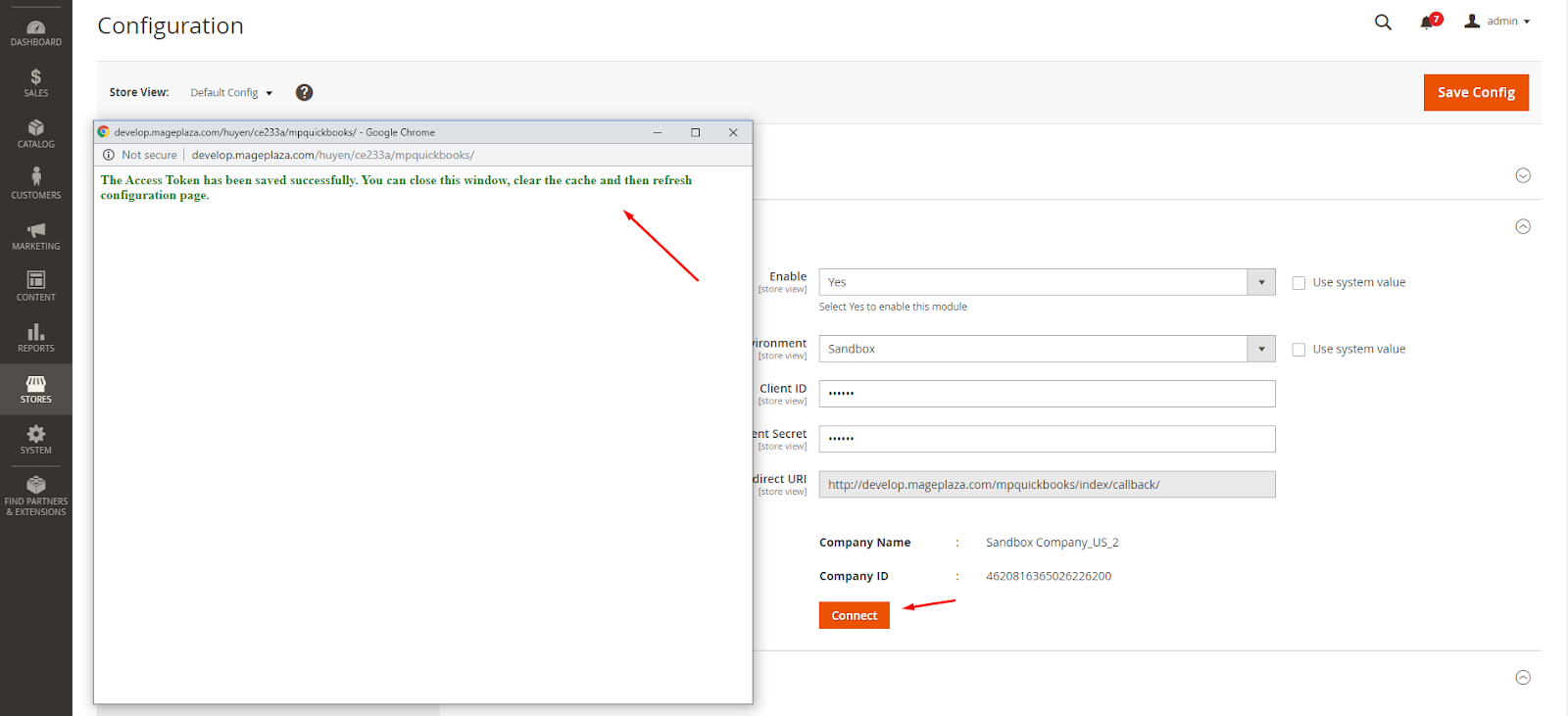Select Stores in the sidebar menu

coord(35,389)
